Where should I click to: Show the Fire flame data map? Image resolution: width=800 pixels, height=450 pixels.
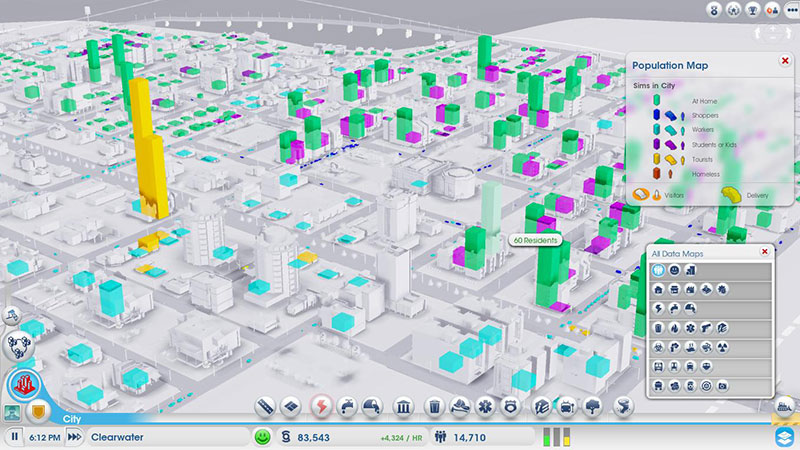coord(674,328)
